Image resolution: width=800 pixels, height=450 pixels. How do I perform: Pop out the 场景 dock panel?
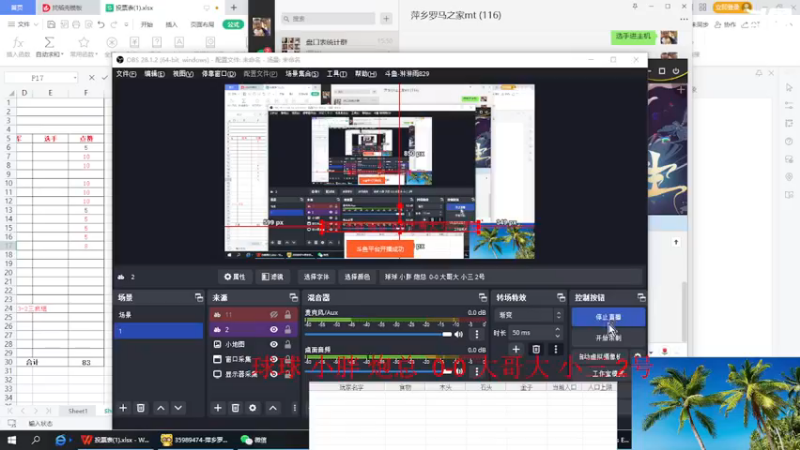[198, 297]
